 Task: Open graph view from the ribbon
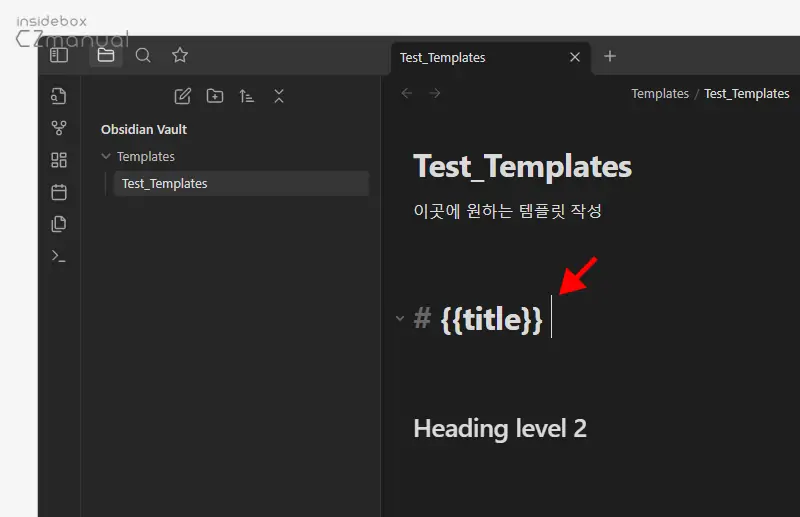coord(59,128)
